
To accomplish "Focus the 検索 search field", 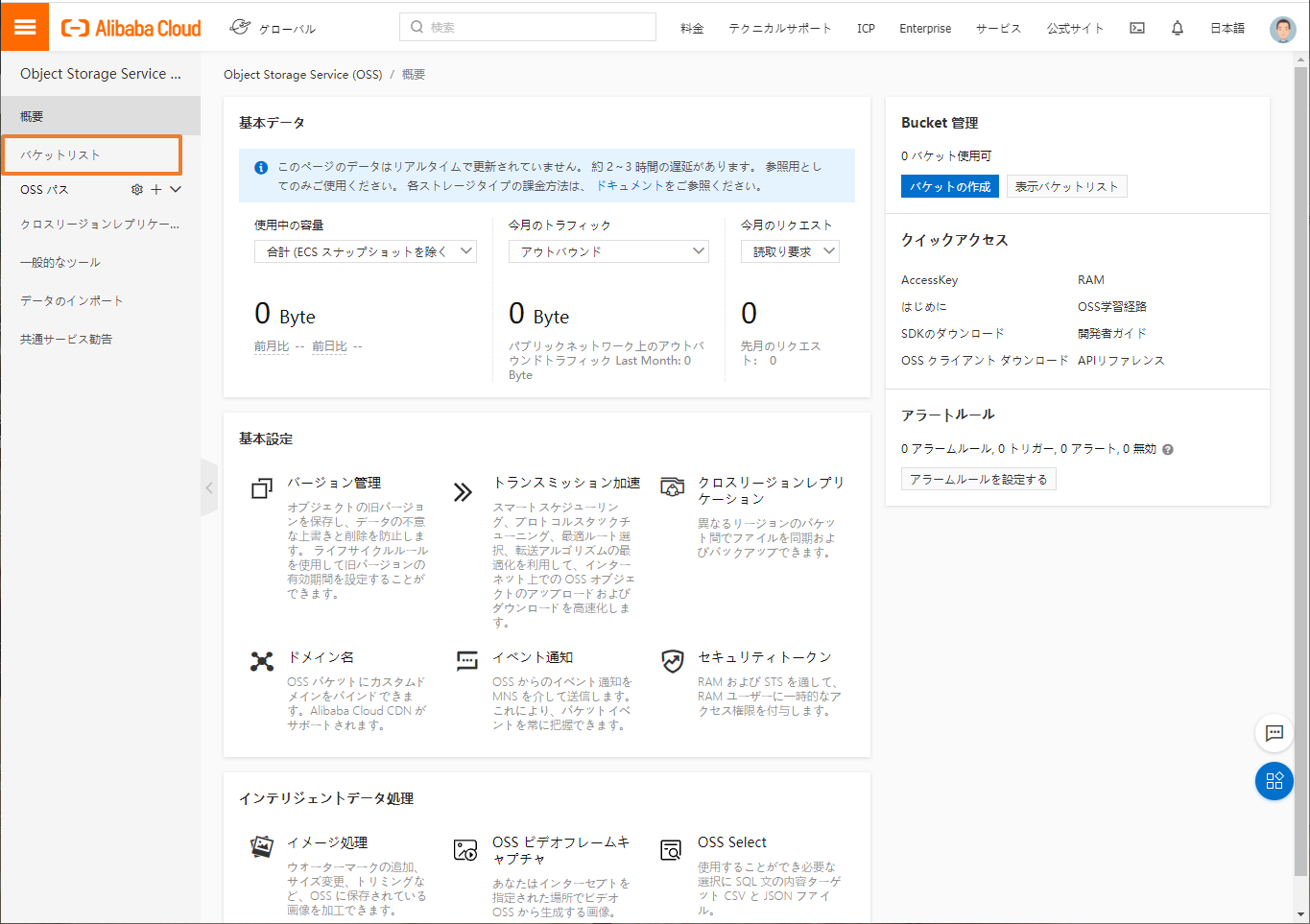I will pos(528,27).
